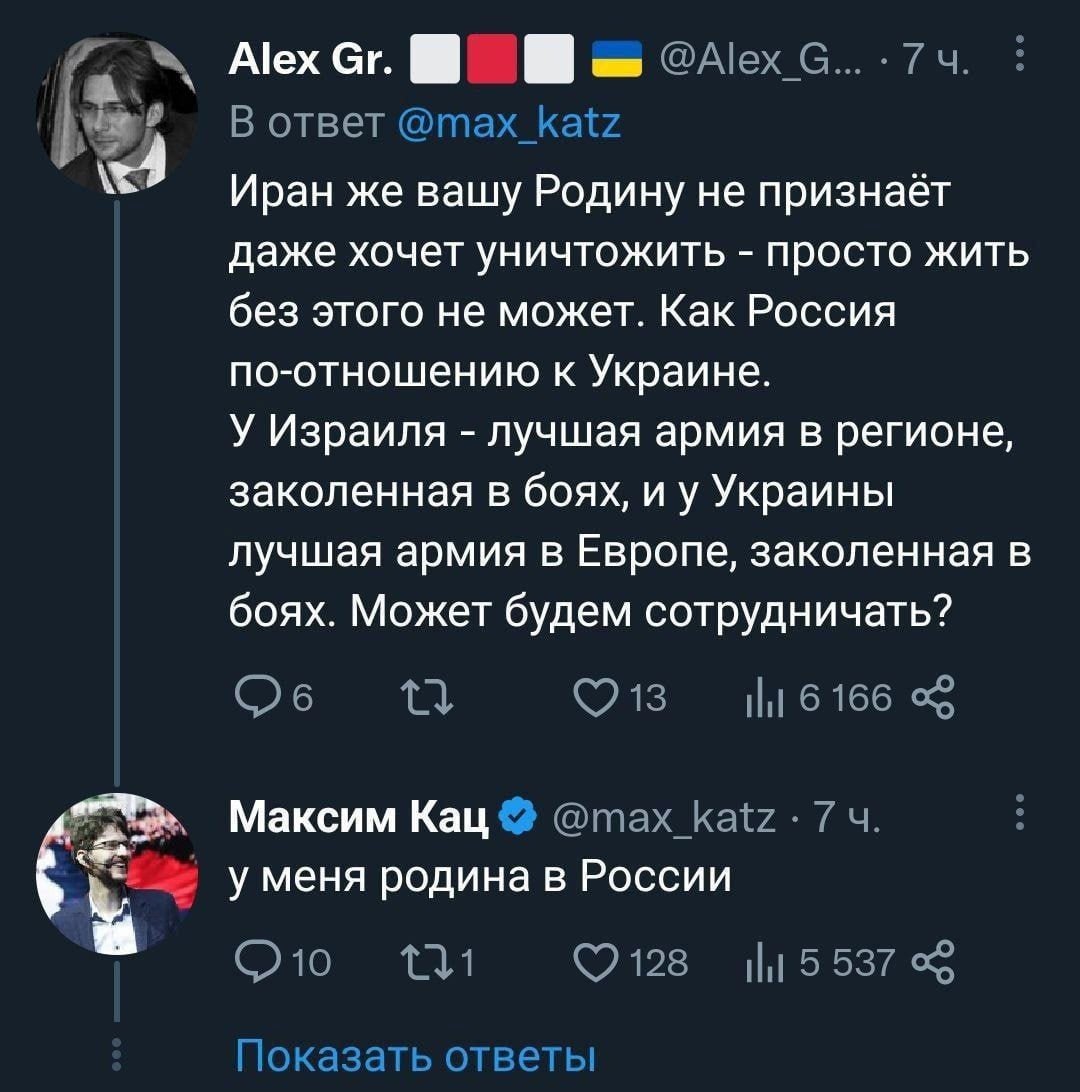
Task: Click the Максим Кац display name
Action: click(358, 821)
